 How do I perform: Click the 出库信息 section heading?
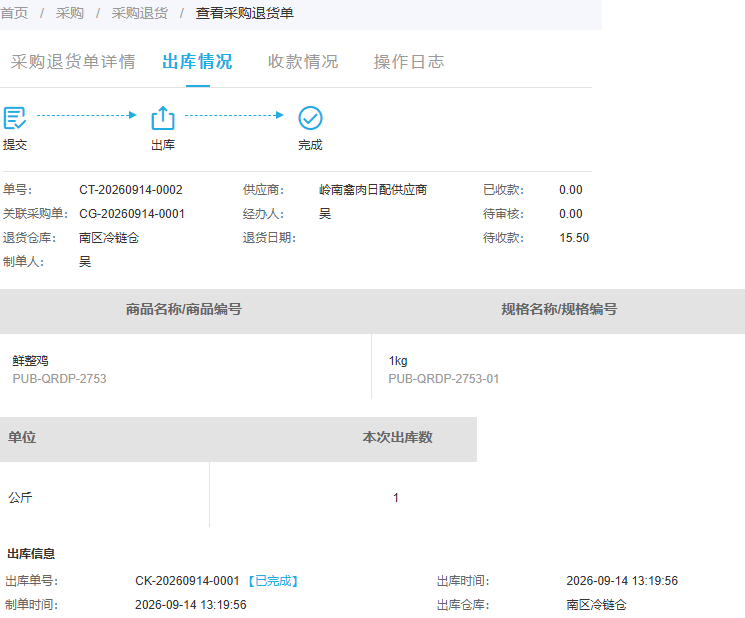31,554
